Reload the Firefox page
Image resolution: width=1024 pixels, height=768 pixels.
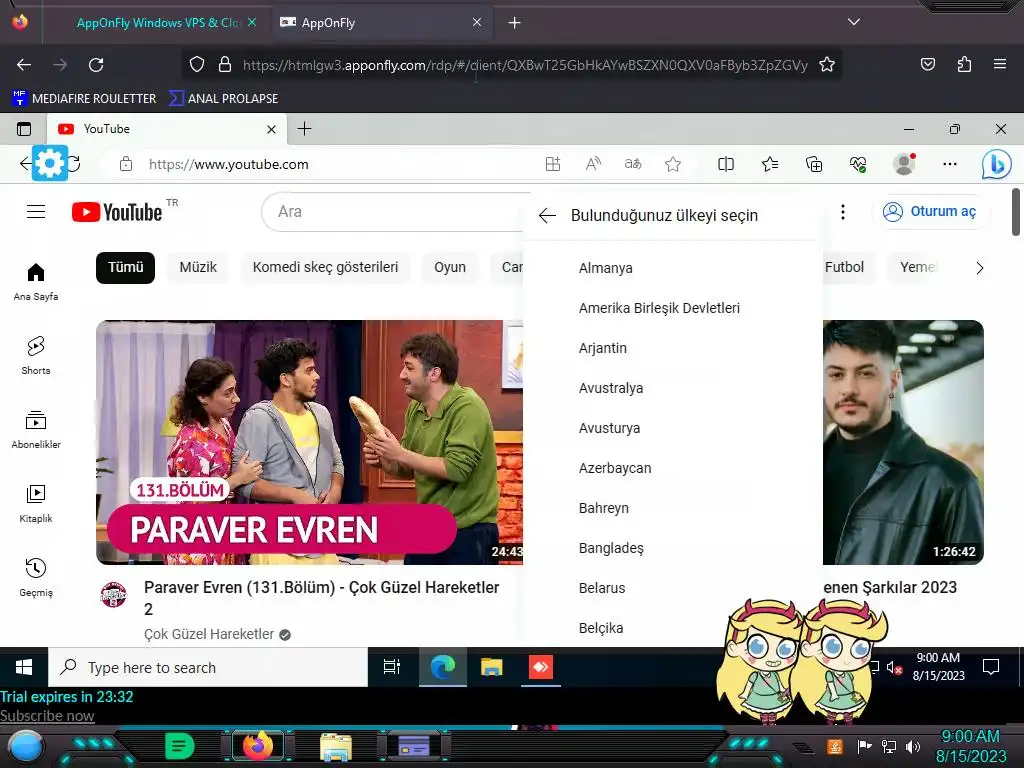tap(96, 65)
